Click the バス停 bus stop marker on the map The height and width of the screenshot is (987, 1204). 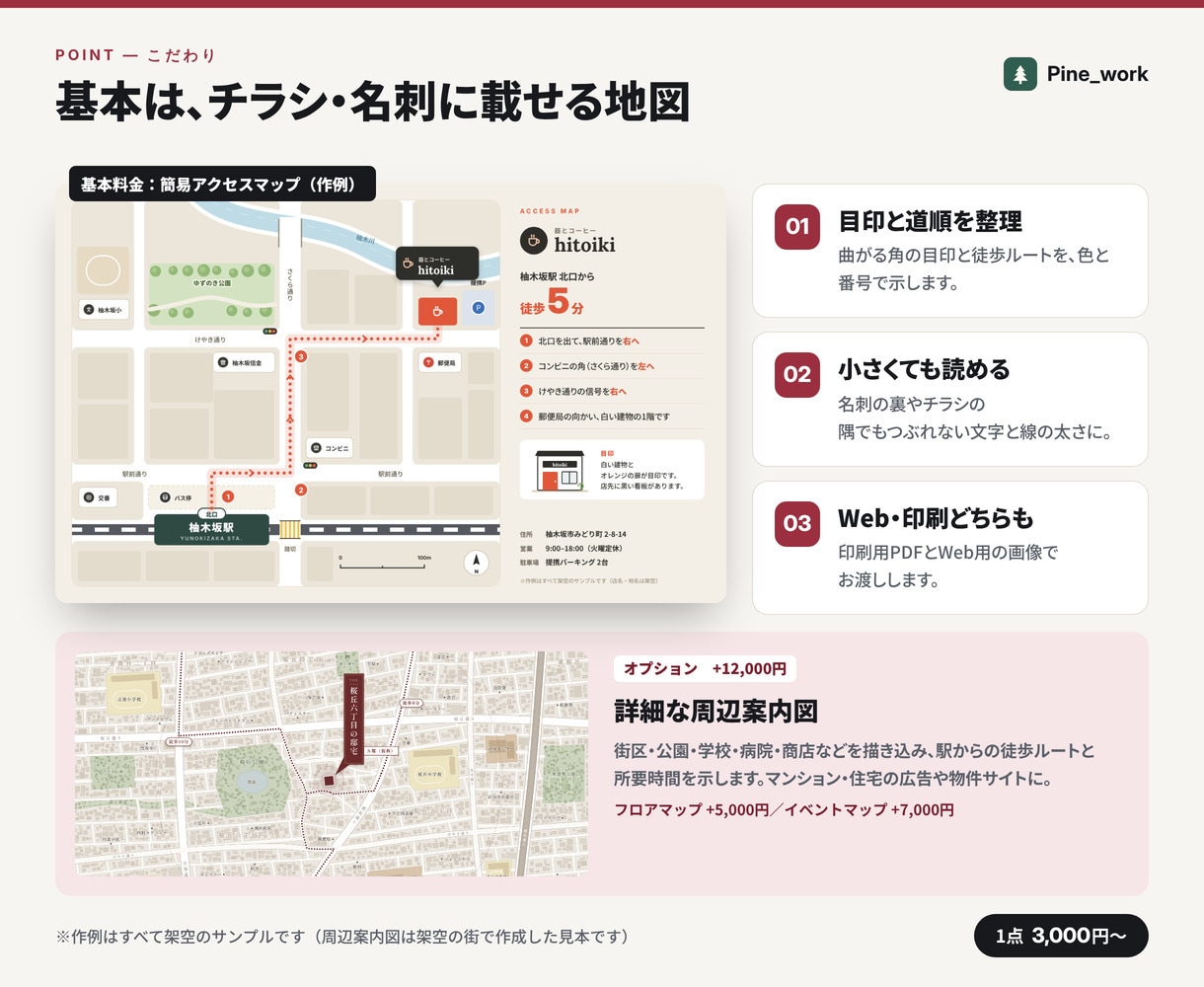point(178,498)
